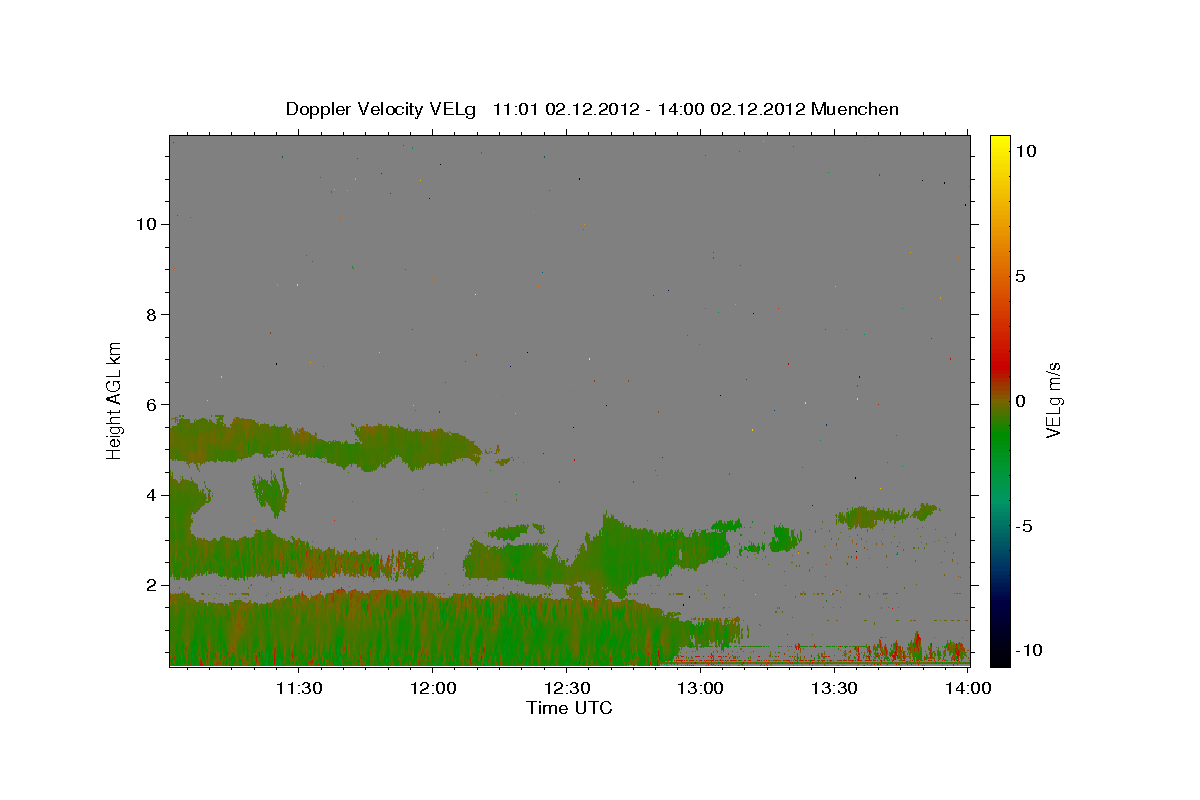Click the colorbar value 0
1200x800 pixels.
tap(1021, 401)
